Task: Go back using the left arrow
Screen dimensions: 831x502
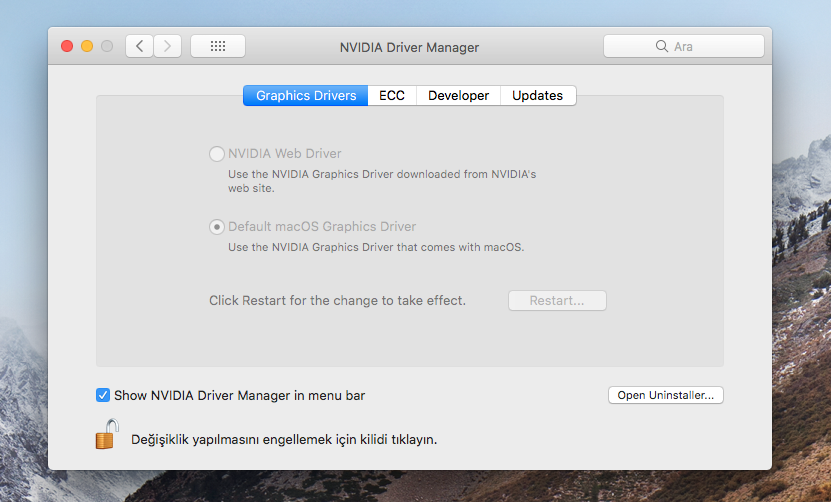Action: click(139, 46)
